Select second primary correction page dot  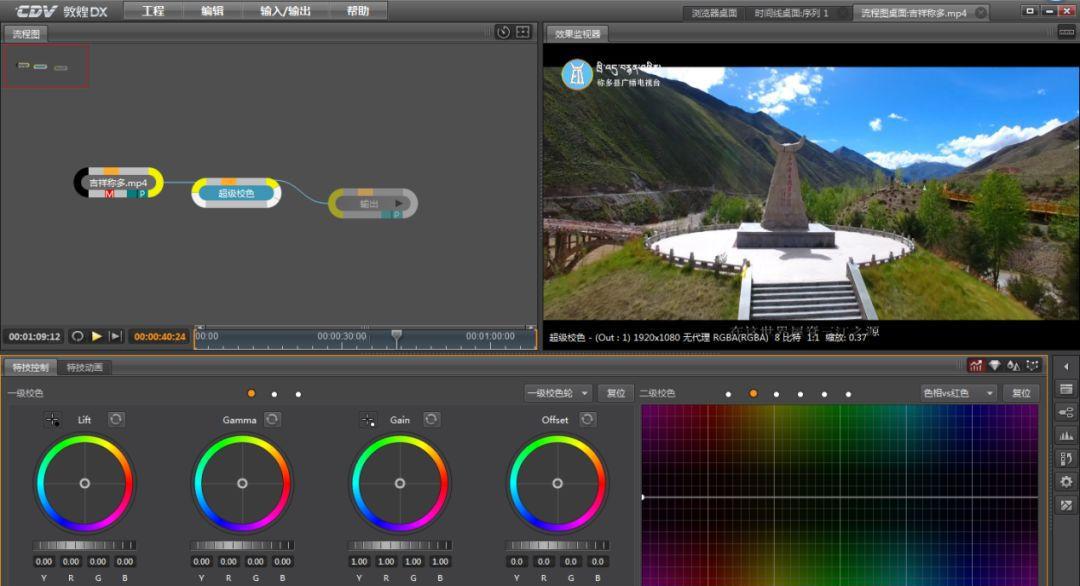(275, 394)
